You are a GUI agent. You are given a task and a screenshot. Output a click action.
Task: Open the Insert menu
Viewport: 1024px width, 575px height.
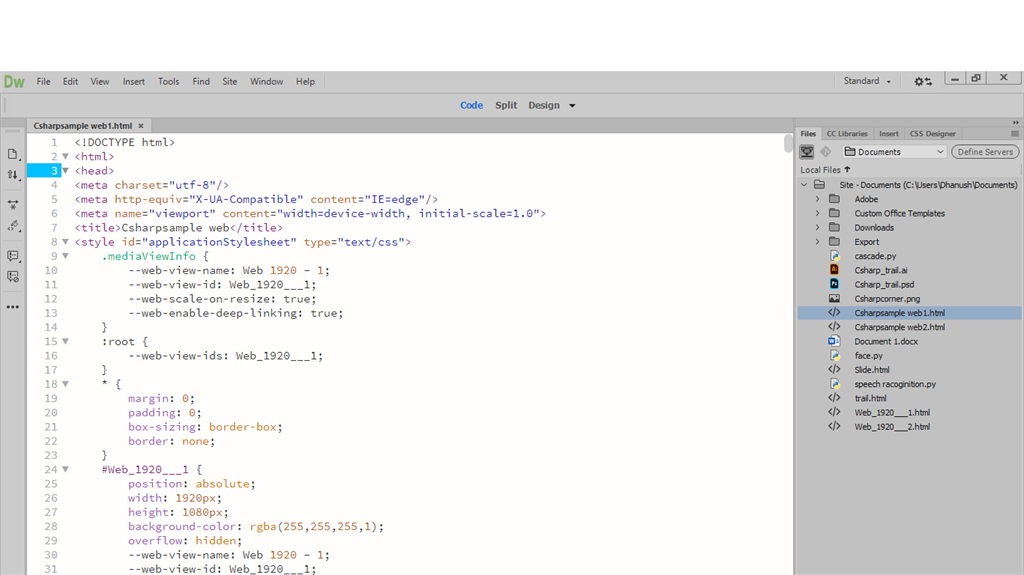[134, 82]
